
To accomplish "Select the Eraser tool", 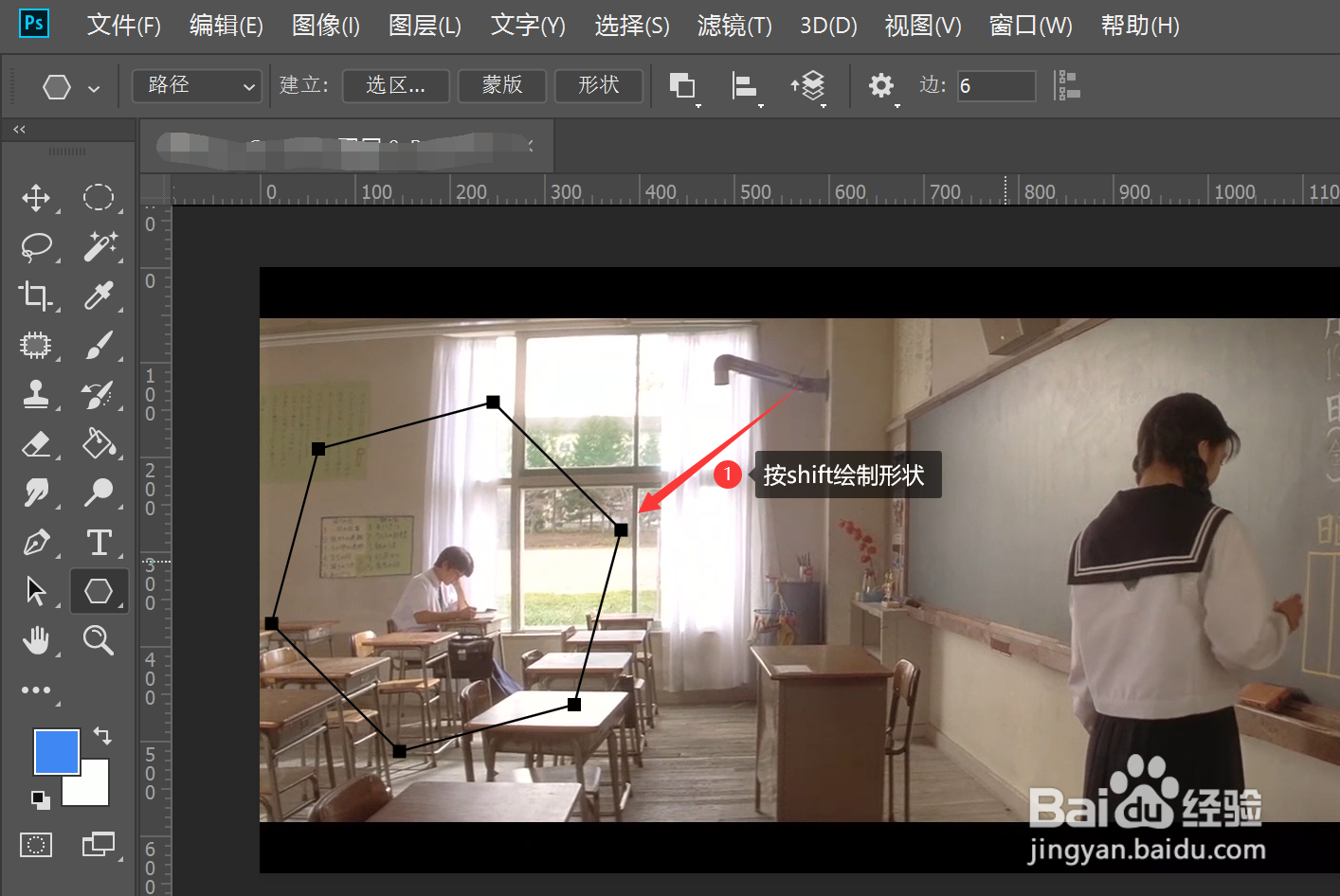I will point(36,443).
